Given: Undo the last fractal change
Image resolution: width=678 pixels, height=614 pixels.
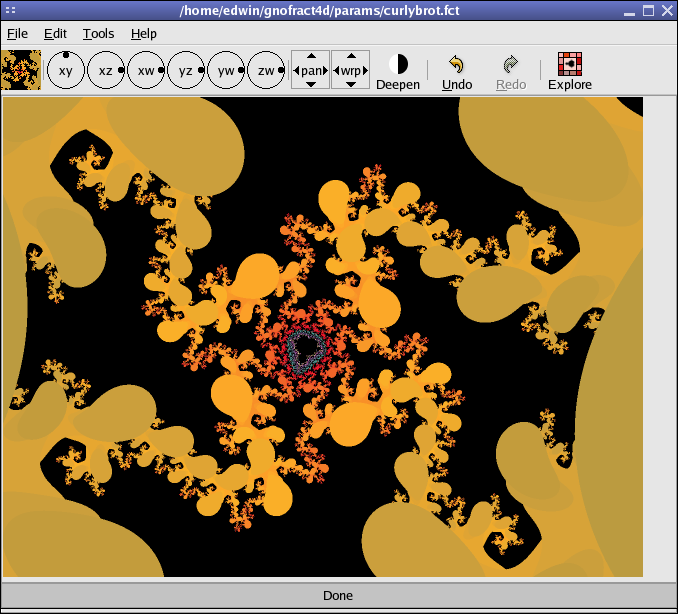Looking at the screenshot, I should [457, 72].
